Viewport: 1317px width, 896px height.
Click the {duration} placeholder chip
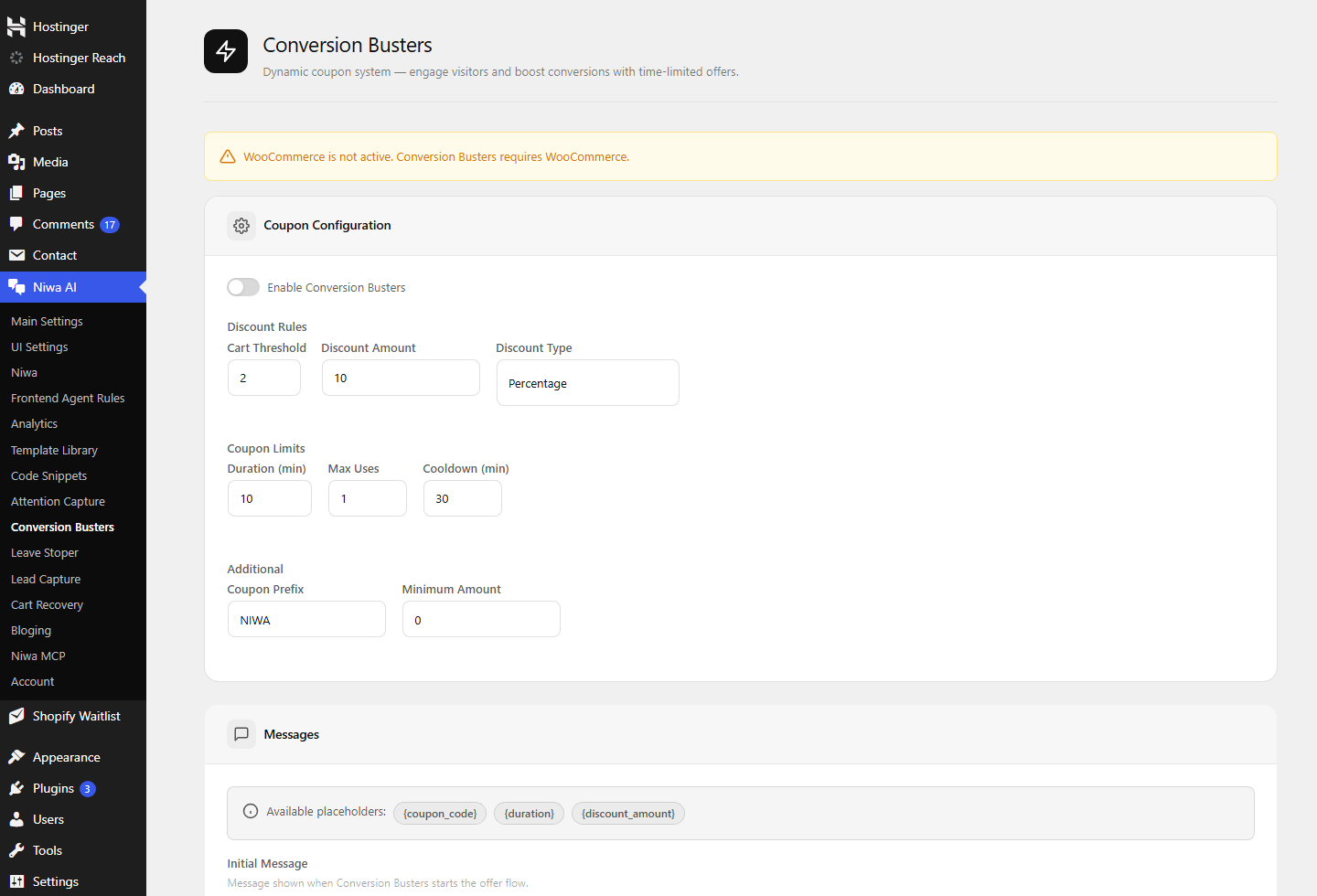pos(529,814)
